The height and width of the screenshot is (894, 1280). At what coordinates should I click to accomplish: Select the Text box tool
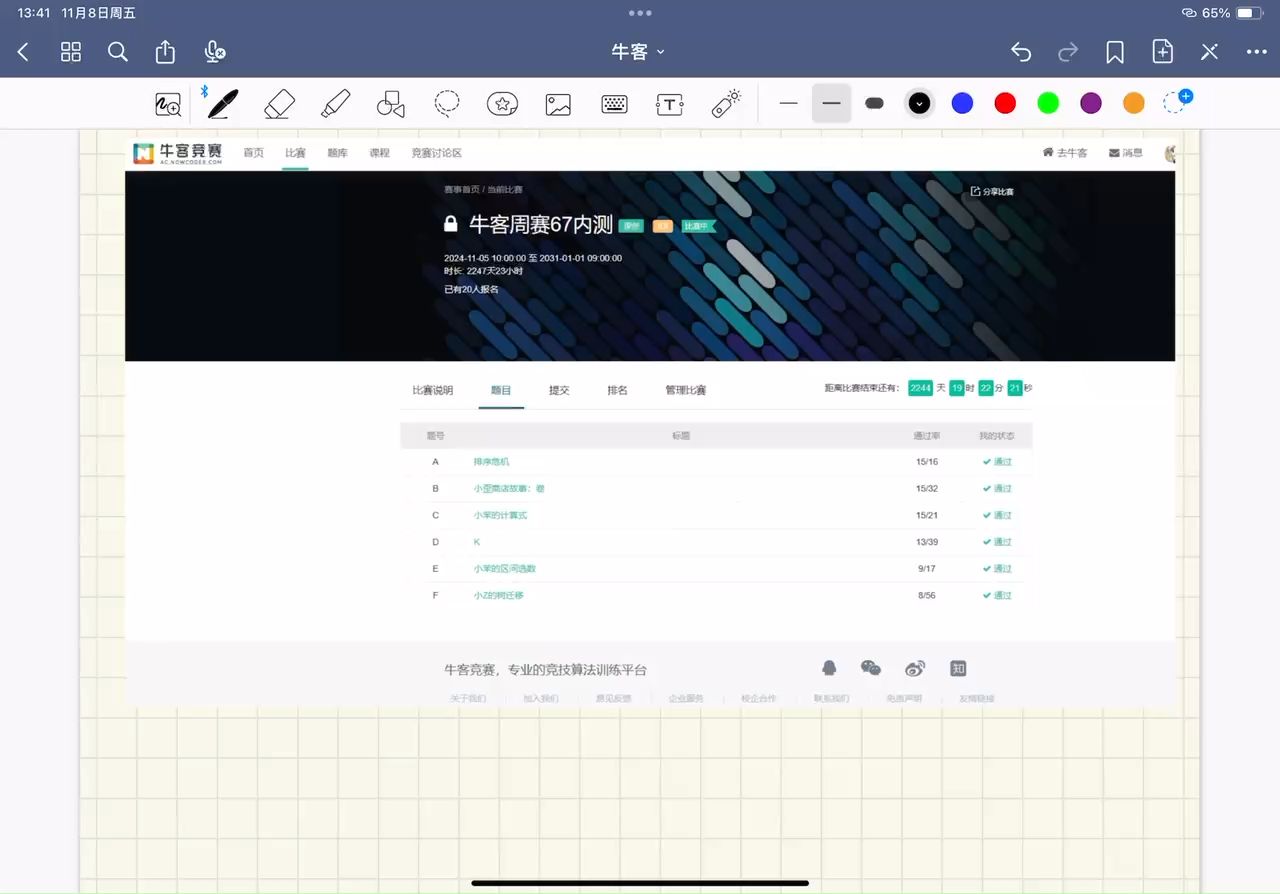tap(669, 104)
